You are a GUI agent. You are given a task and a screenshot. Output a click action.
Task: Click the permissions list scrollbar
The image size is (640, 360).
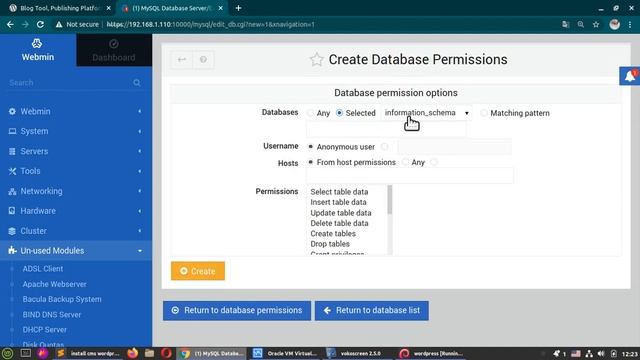390,200
